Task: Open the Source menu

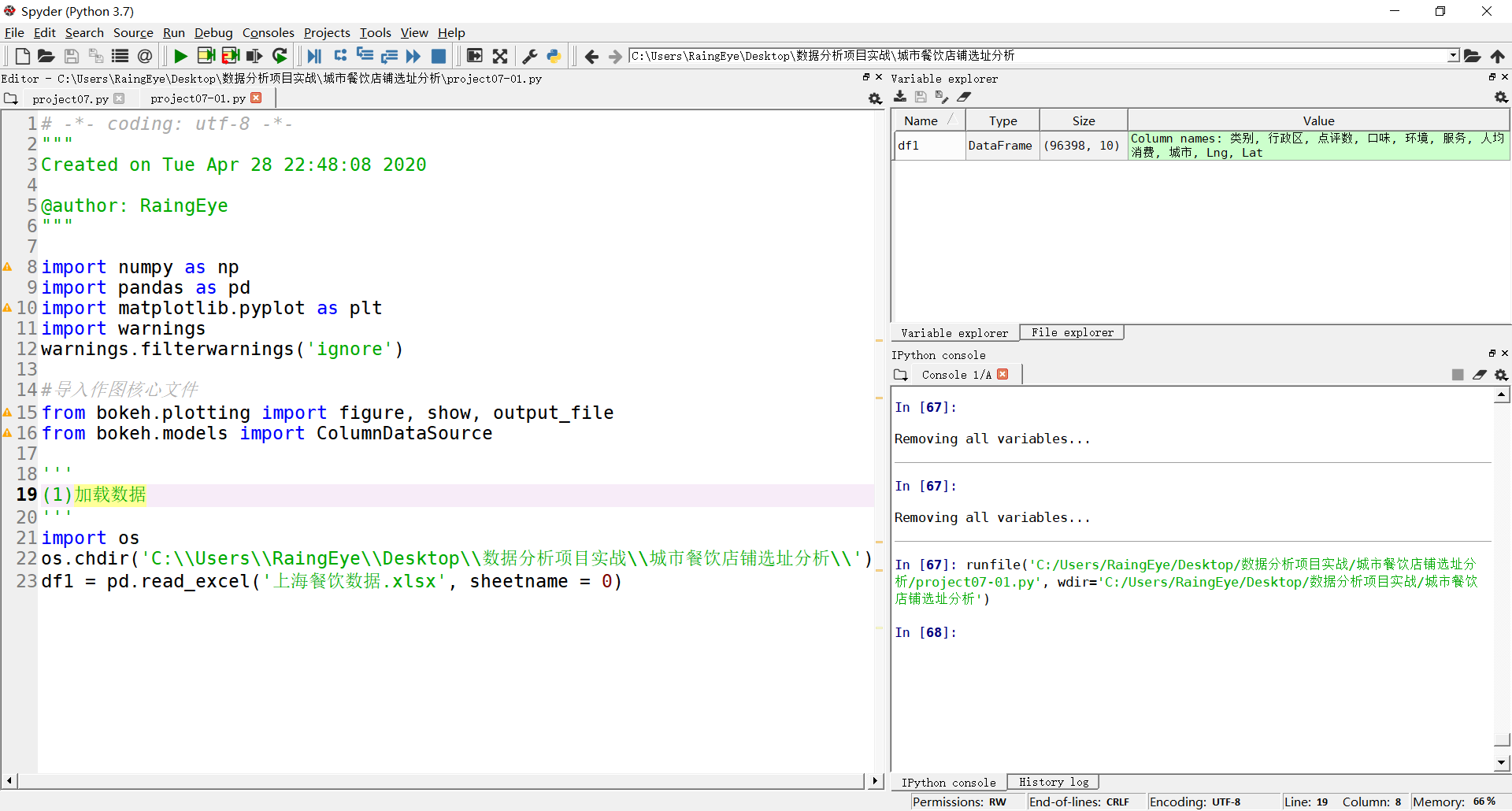Action: click(133, 32)
